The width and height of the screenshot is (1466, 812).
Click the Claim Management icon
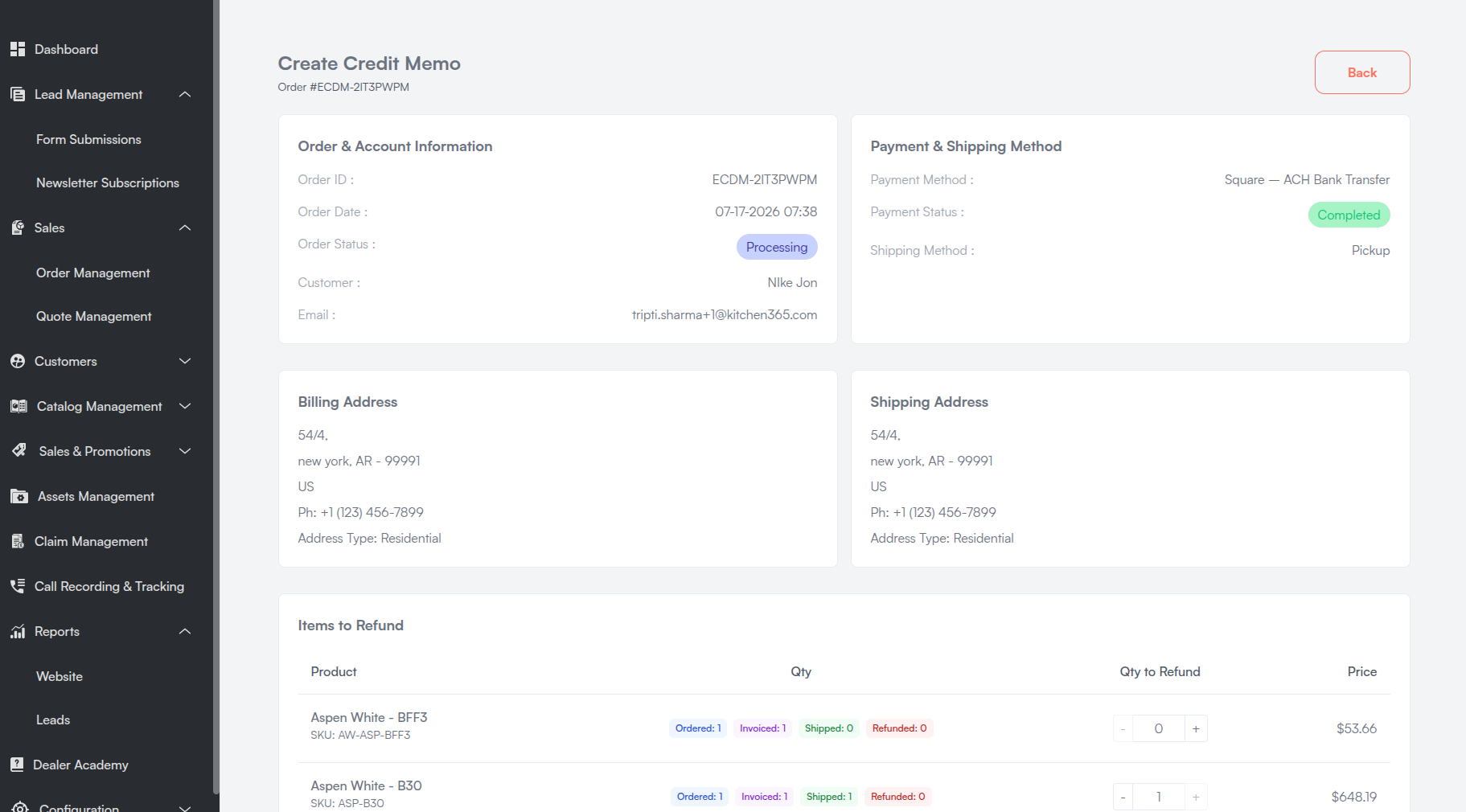point(18,541)
